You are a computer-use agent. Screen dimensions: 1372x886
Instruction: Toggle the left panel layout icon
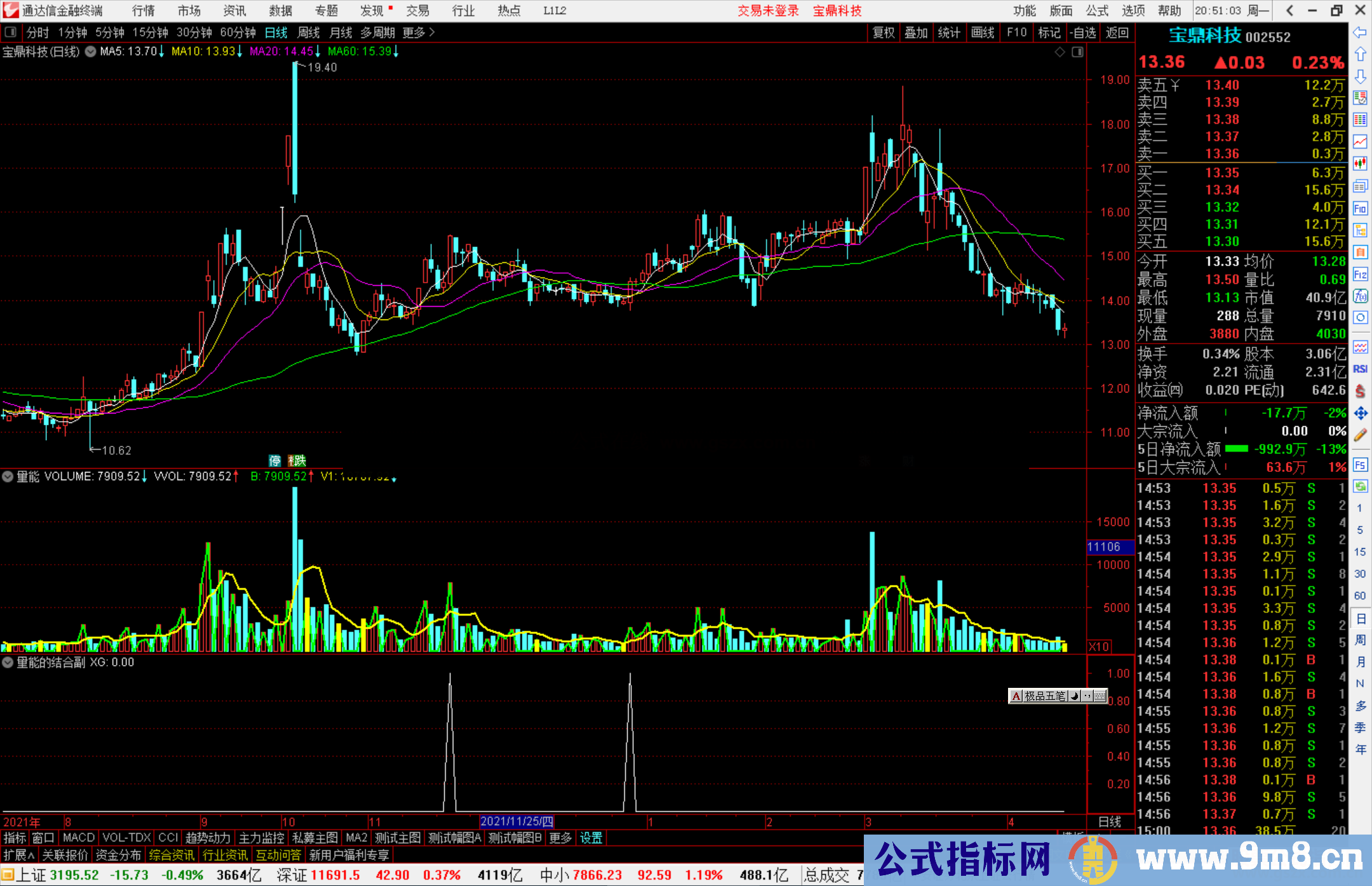(x=10, y=32)
